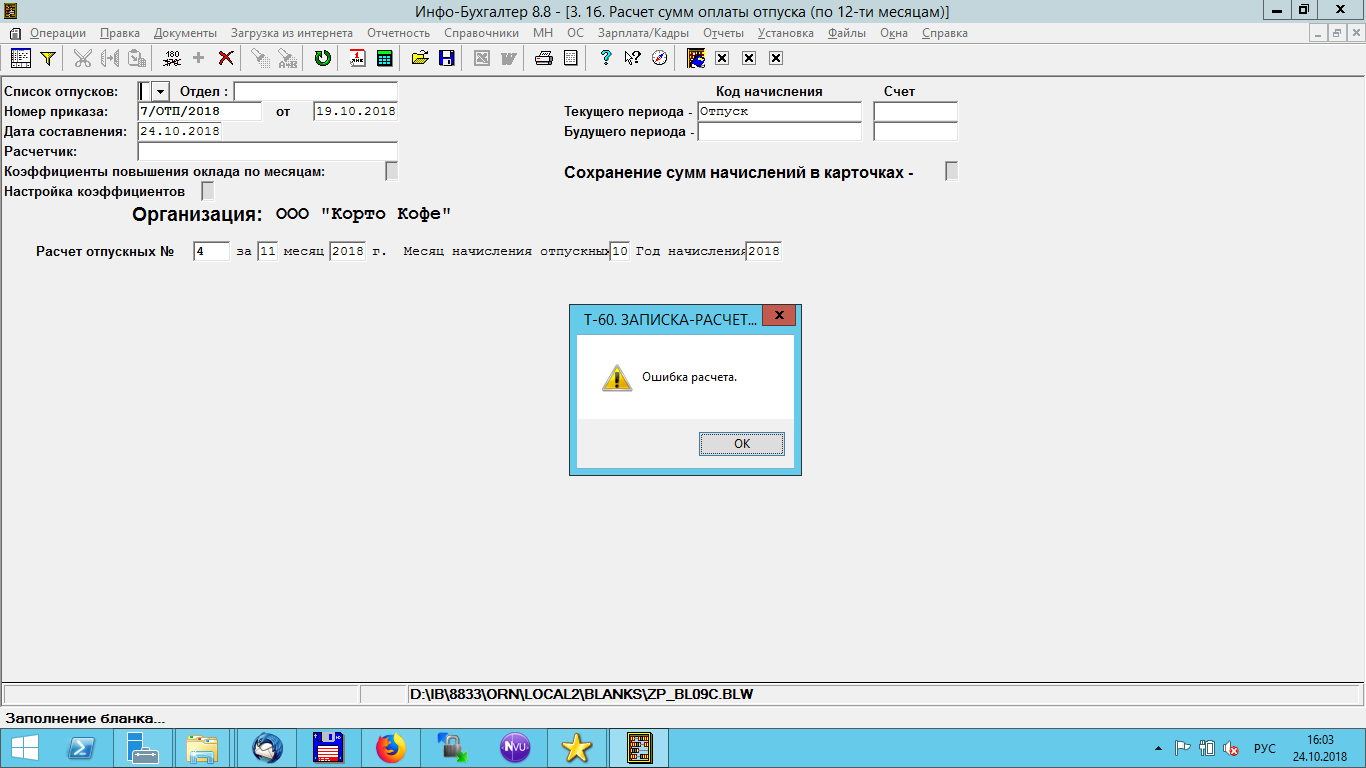
Task: Toggle the 'Настройка коэффициентов' checkbox
Action: pos(208,190)
